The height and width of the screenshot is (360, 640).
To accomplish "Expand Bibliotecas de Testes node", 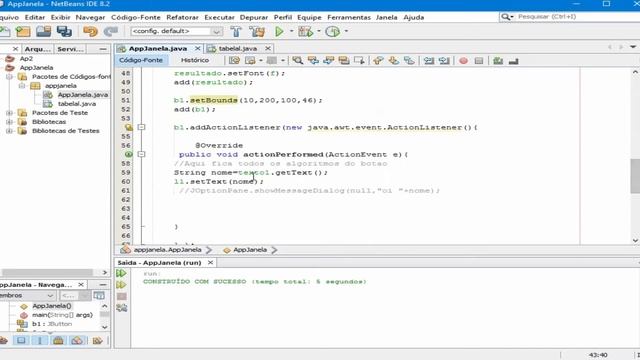I will 9,131.
